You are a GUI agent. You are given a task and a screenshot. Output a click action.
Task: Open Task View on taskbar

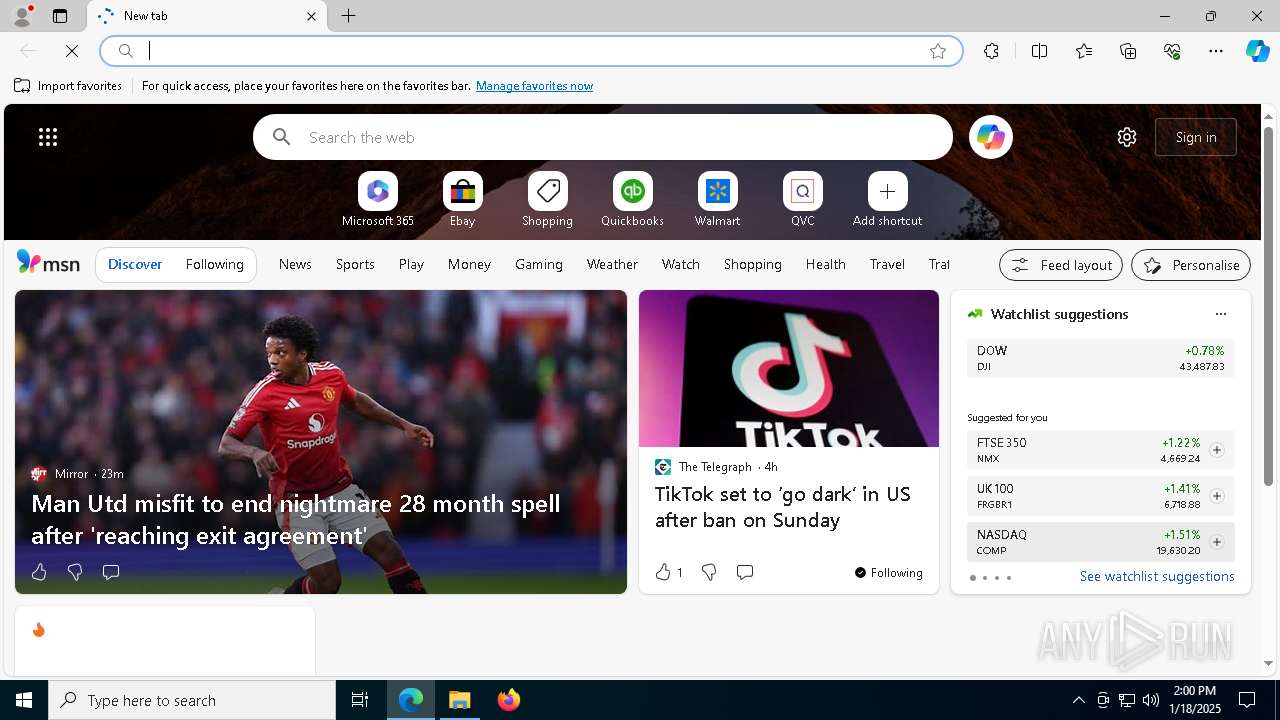(x=360, y=700)
